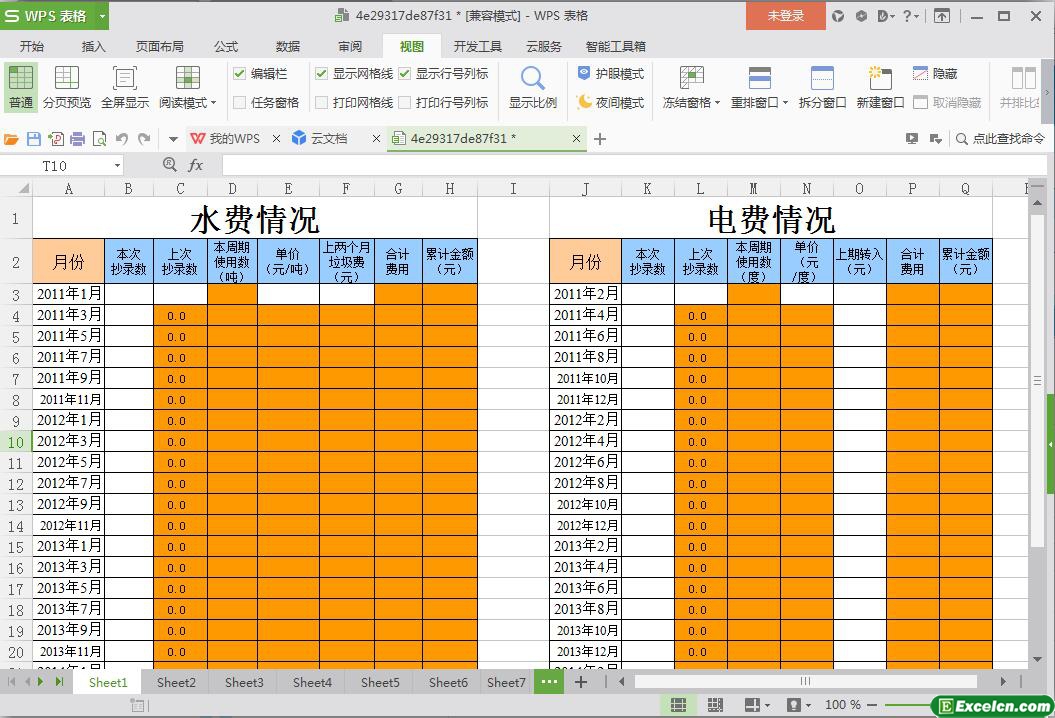The width and height of the screenshot is (1055, 718).
Task: Click the 显示比例 zoom magnifier icon
Action: [532, 79]
